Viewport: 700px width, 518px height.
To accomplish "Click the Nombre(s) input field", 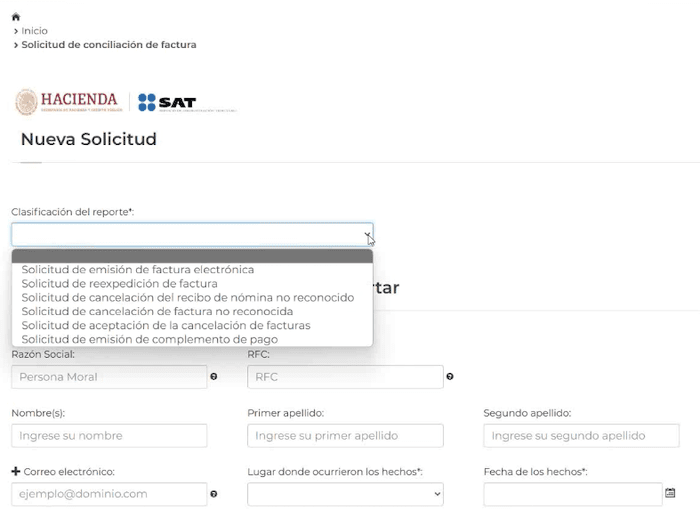I will point(109,436).
